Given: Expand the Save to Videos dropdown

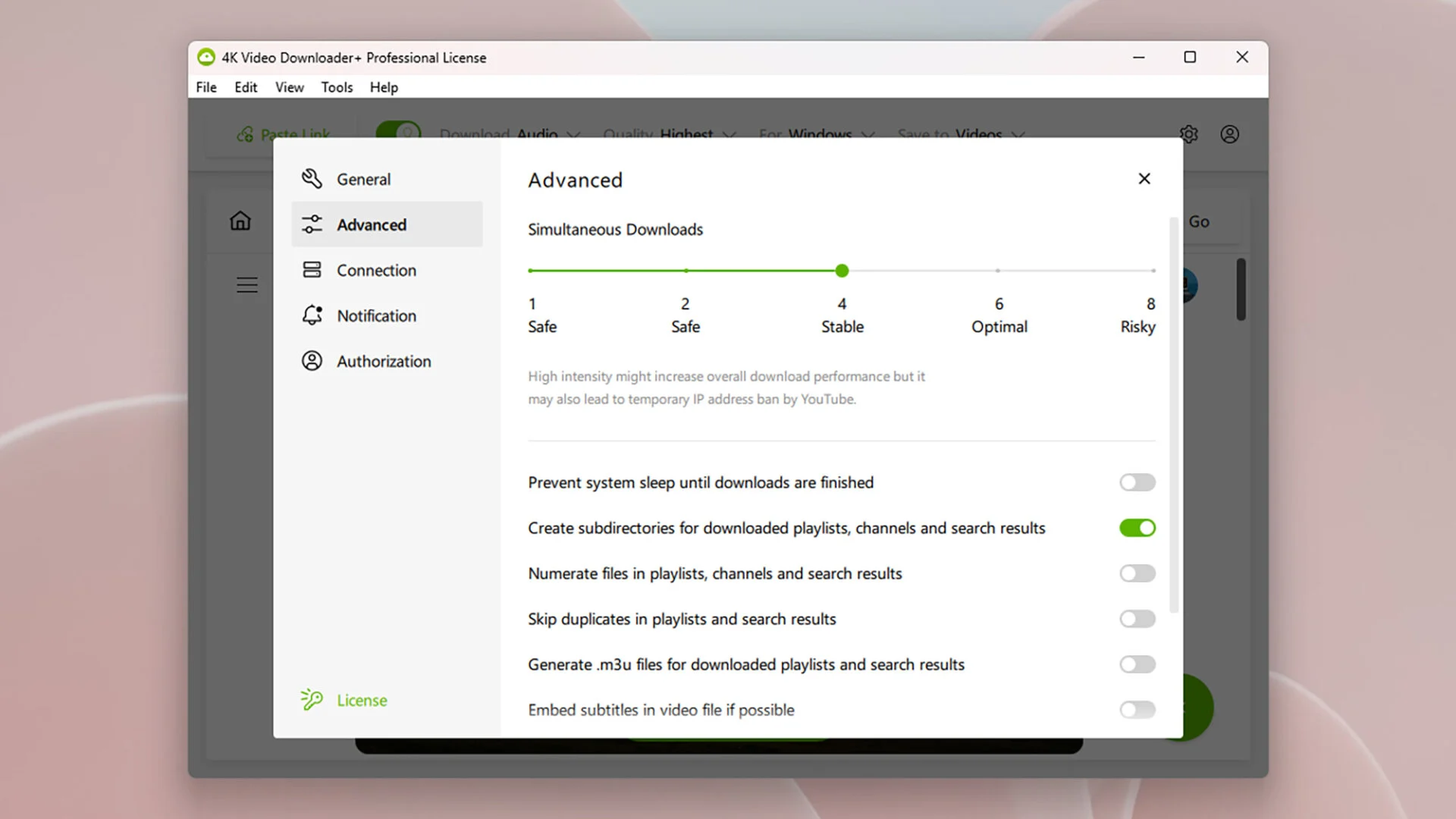Looking at the screenshot, I should tap(962, 134).
